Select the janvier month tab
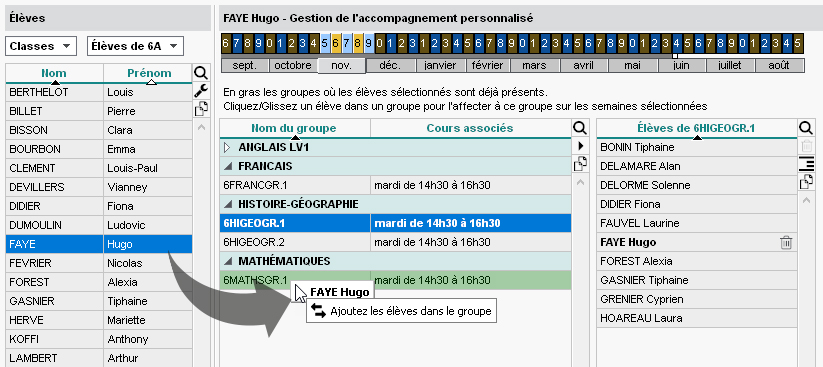This screenshot has width=823, height=367. tap(440, 66)
